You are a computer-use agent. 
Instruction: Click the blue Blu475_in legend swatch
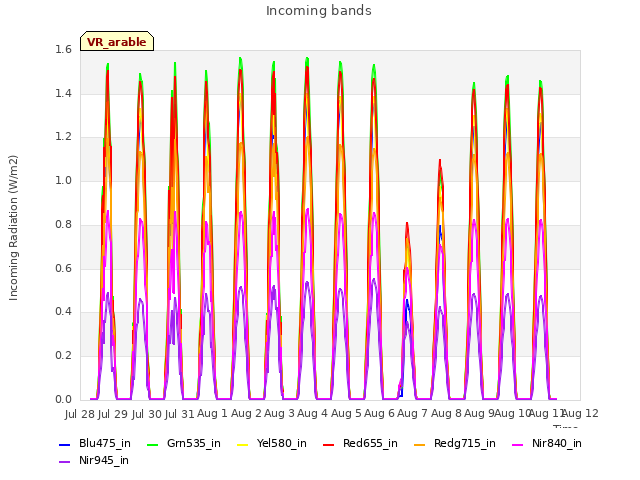pos(64,444)
